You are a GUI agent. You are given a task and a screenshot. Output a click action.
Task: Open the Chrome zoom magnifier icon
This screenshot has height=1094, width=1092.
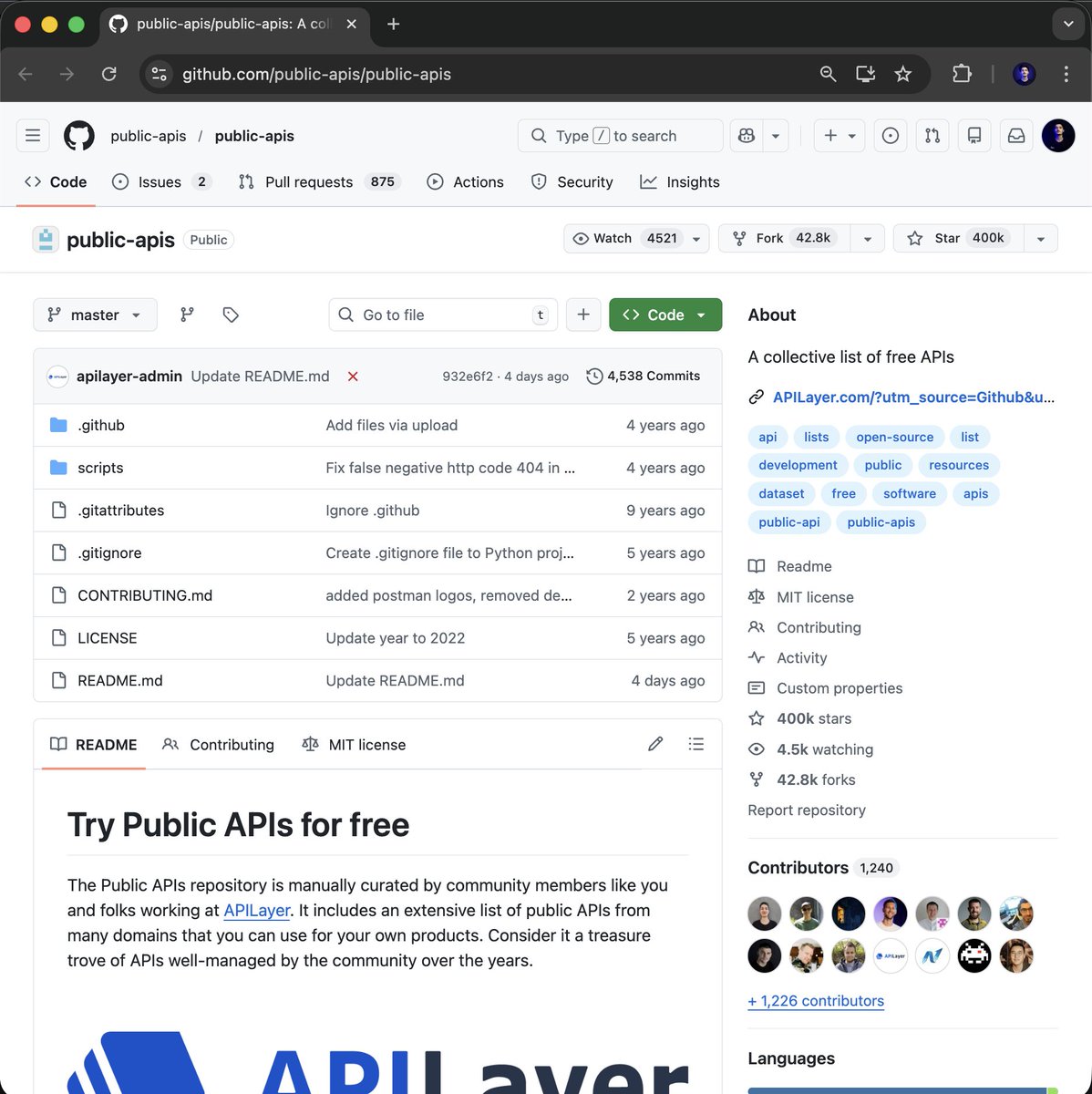[x=828, y=74]
